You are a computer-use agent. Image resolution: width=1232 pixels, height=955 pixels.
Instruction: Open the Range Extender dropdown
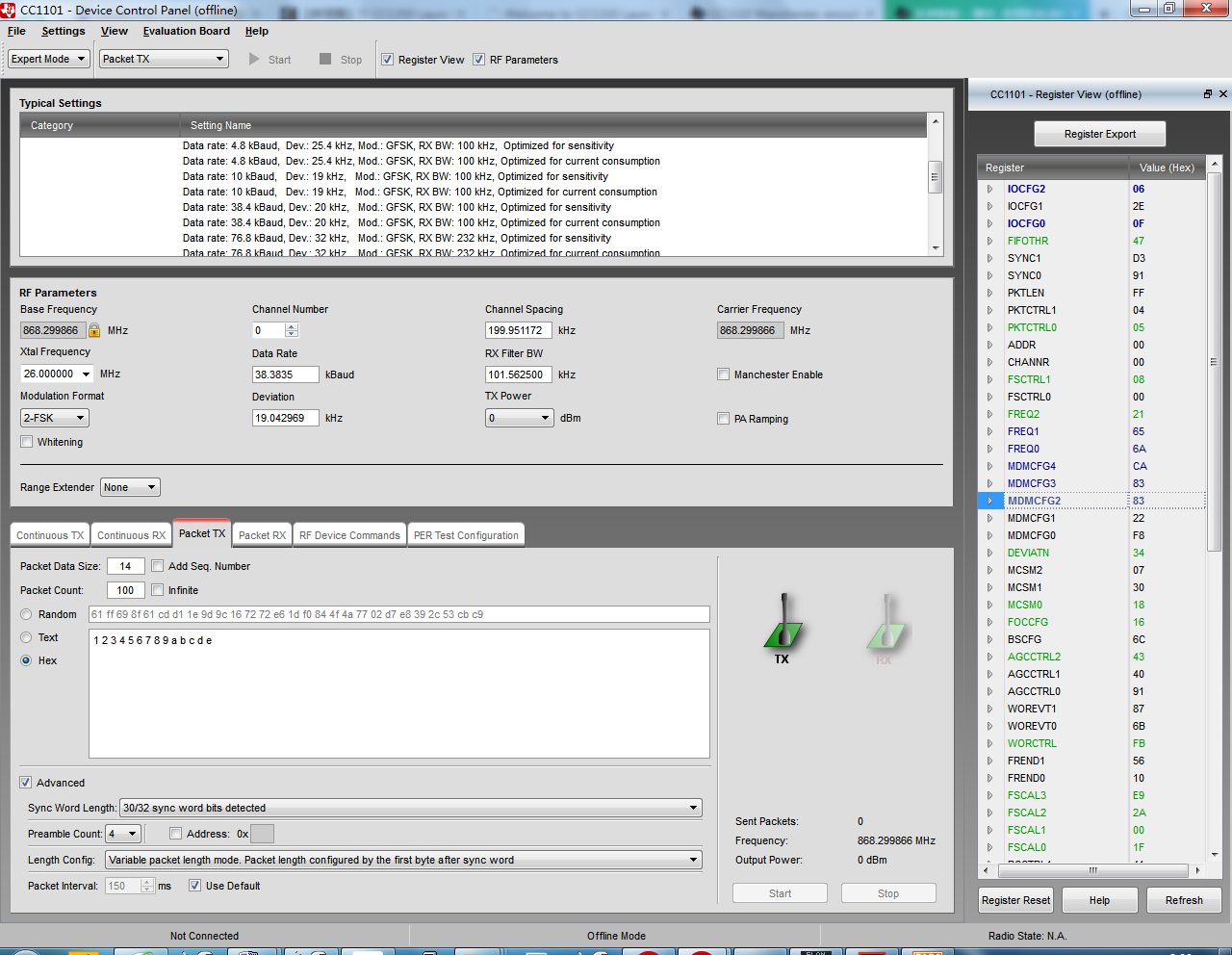click(130, 487)
